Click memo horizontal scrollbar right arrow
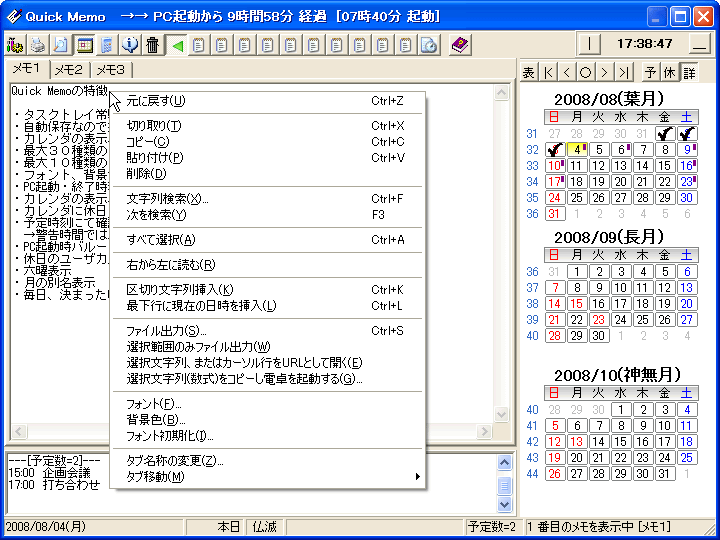The image size is (720, 540). (x=484, y=431)
